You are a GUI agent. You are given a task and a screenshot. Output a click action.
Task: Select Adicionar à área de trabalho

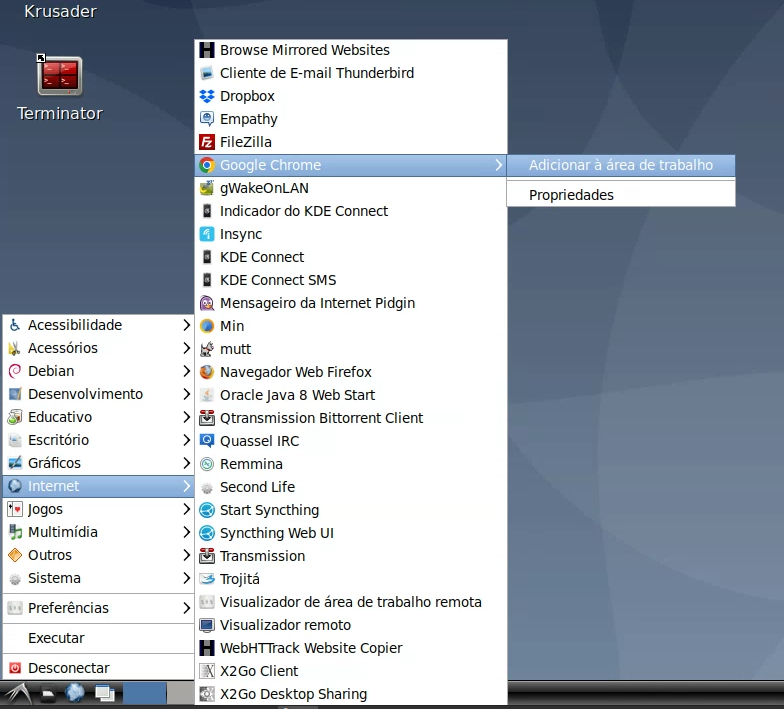pos(621,166)
